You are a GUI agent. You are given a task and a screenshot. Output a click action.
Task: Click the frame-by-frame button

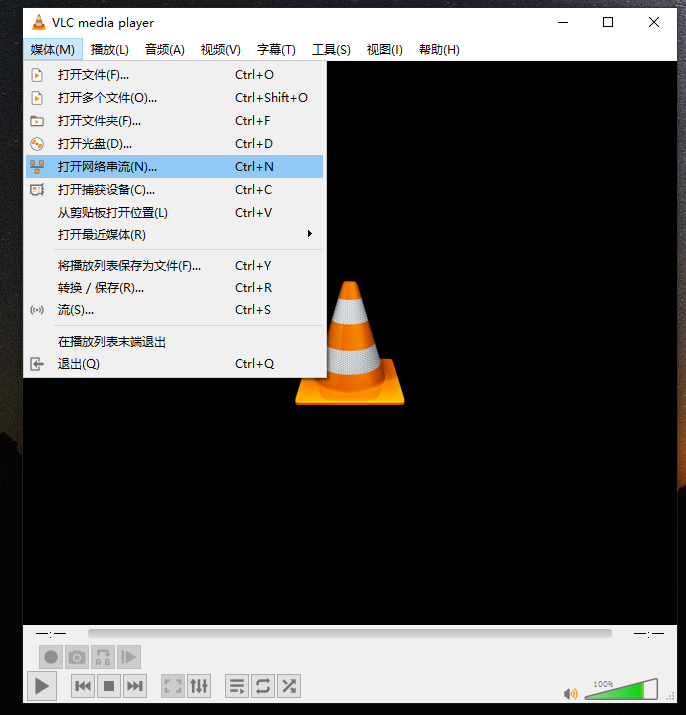129,657
